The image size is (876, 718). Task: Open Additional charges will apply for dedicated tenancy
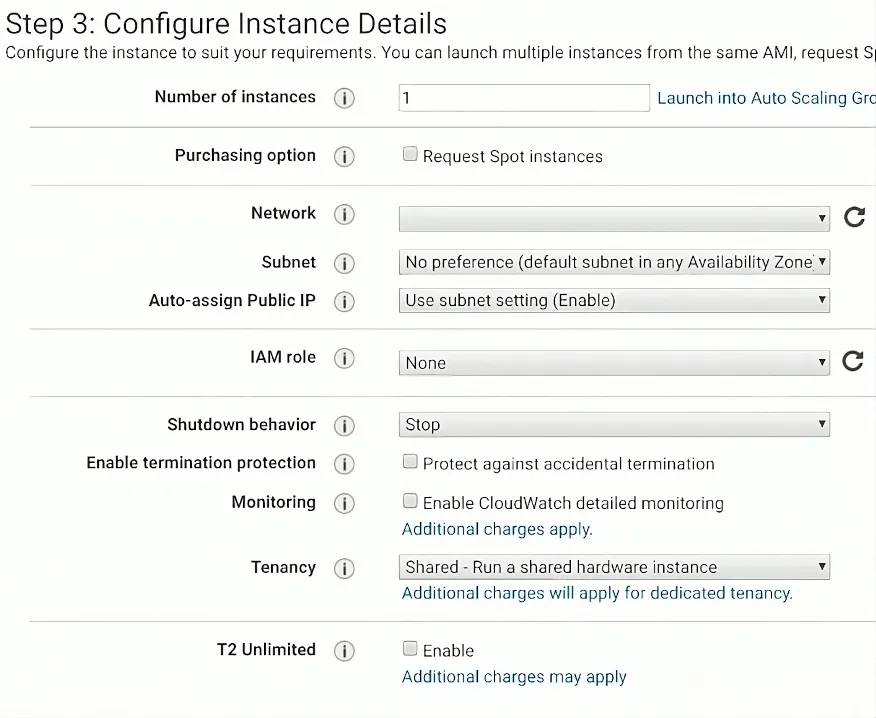point(597,593)
